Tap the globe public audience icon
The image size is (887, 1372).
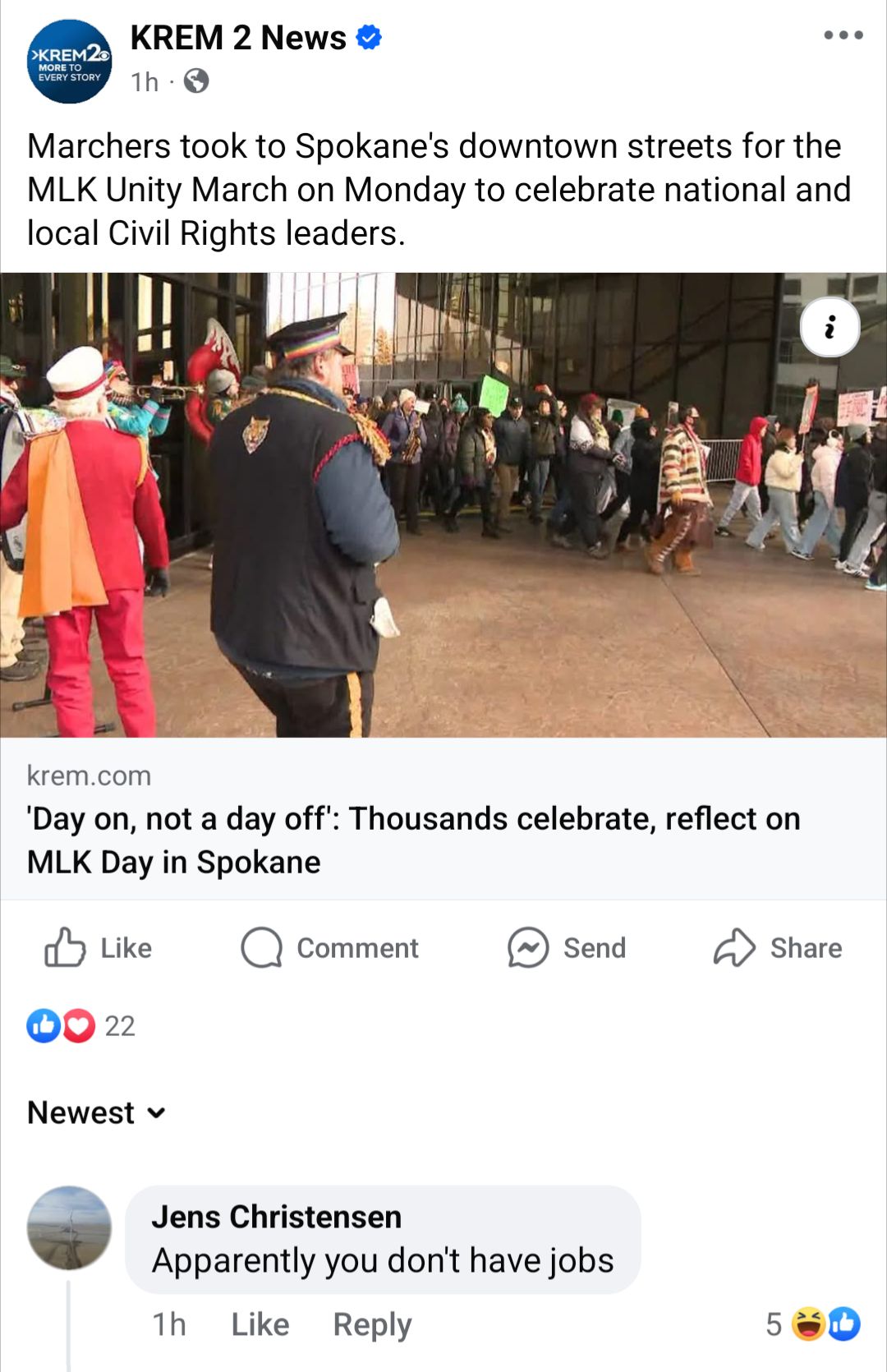click(195, 81)
